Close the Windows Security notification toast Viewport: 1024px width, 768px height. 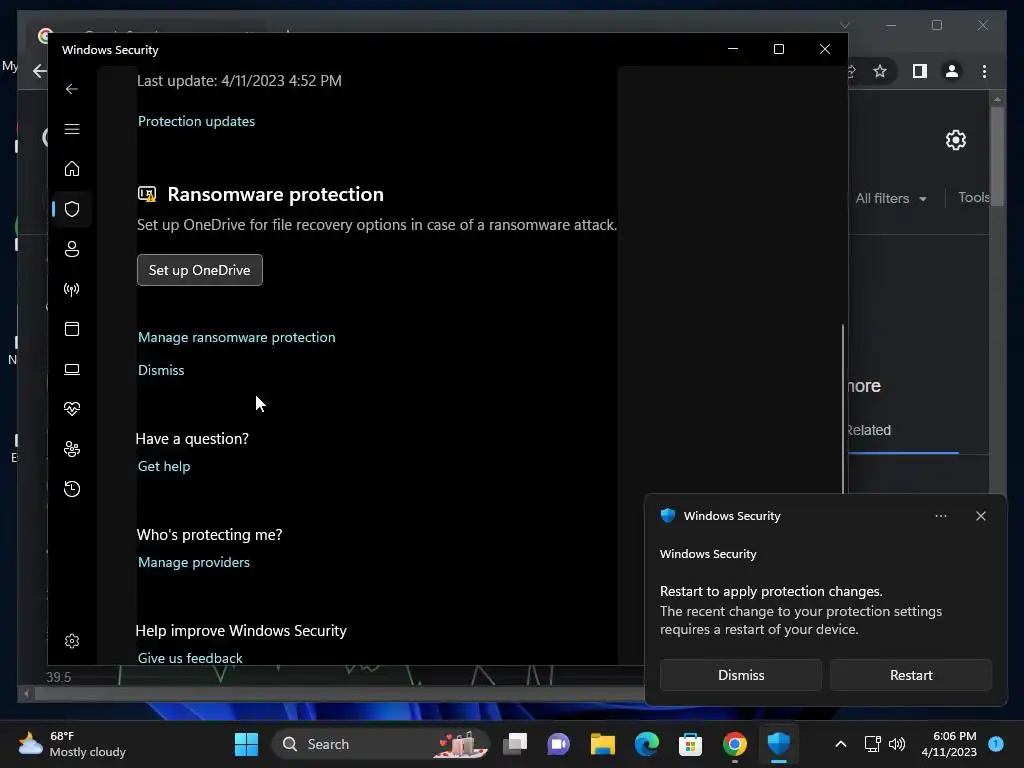point(981,516)
